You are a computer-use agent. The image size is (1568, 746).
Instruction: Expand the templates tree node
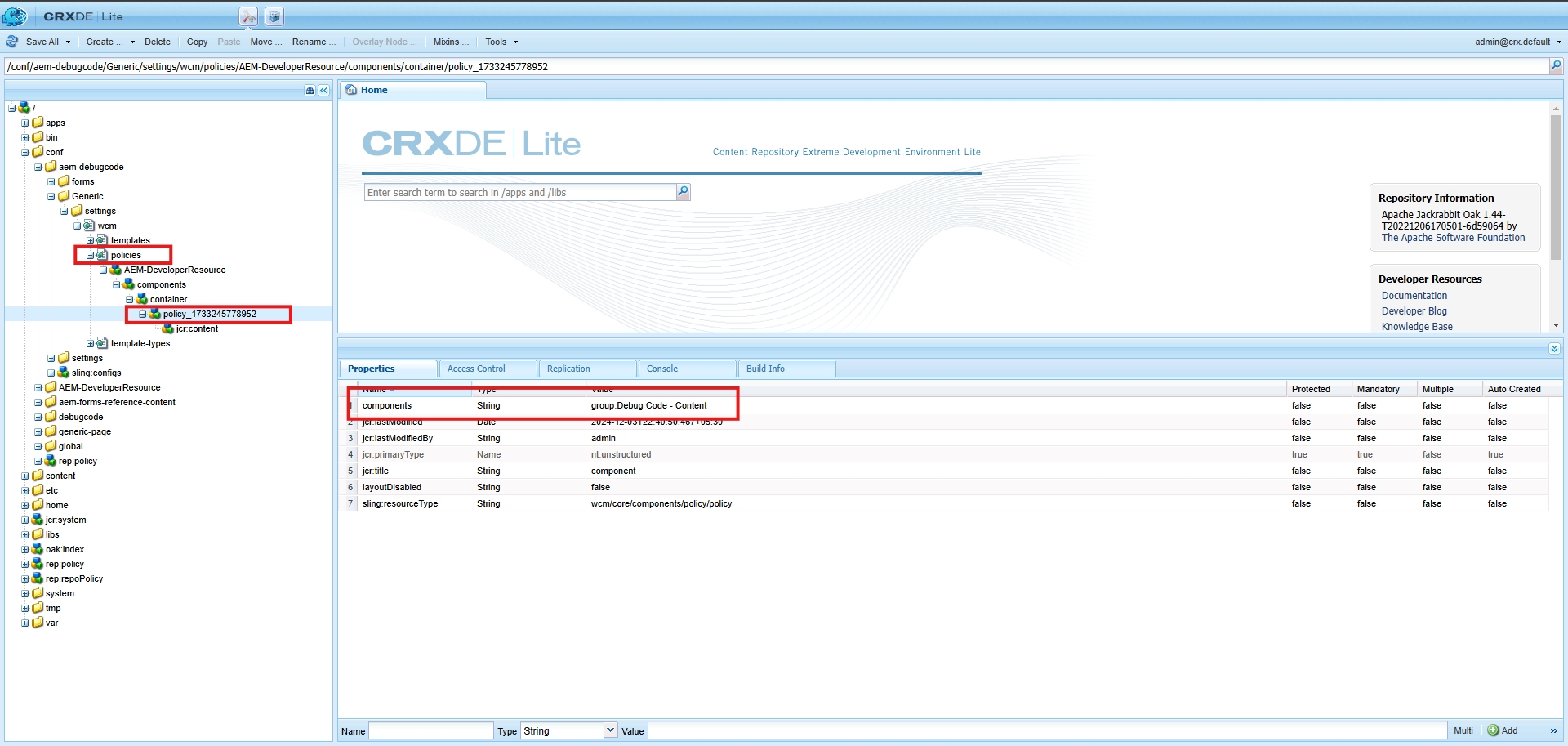click(x=90, y=241)
